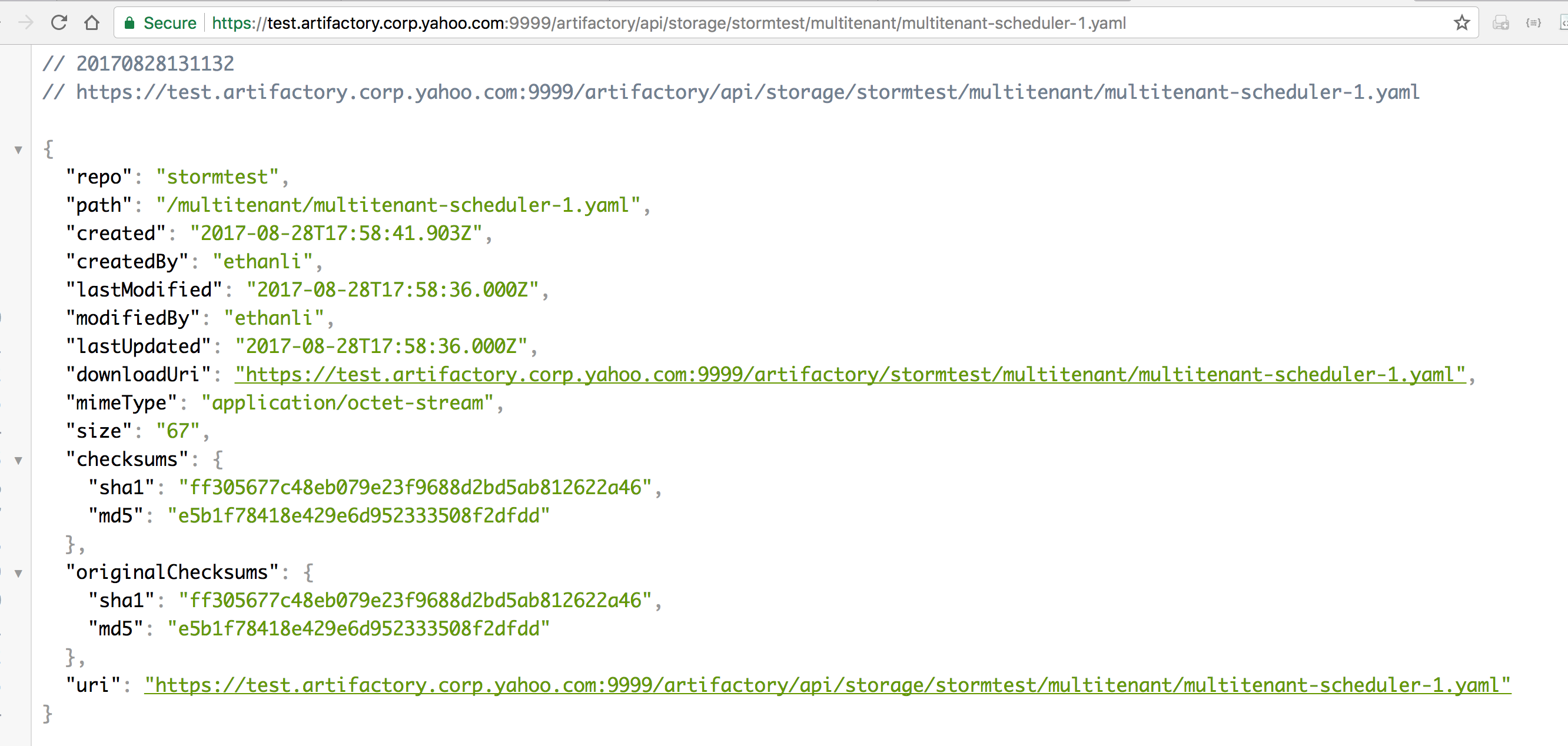Open the uri storage API link
1568x746 pixels.
pos(827,685)
